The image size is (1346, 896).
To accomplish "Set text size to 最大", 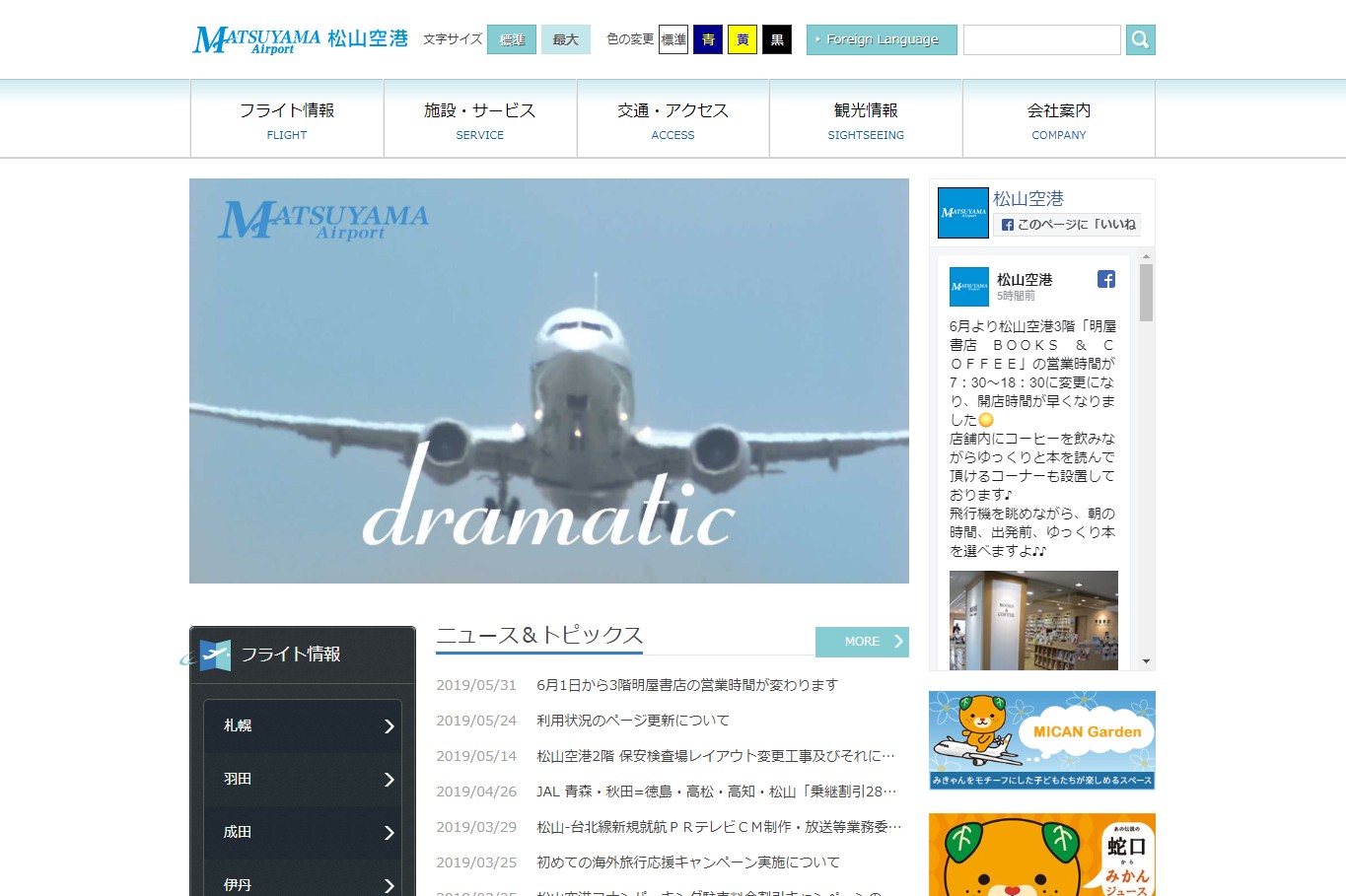I will 565,39.
